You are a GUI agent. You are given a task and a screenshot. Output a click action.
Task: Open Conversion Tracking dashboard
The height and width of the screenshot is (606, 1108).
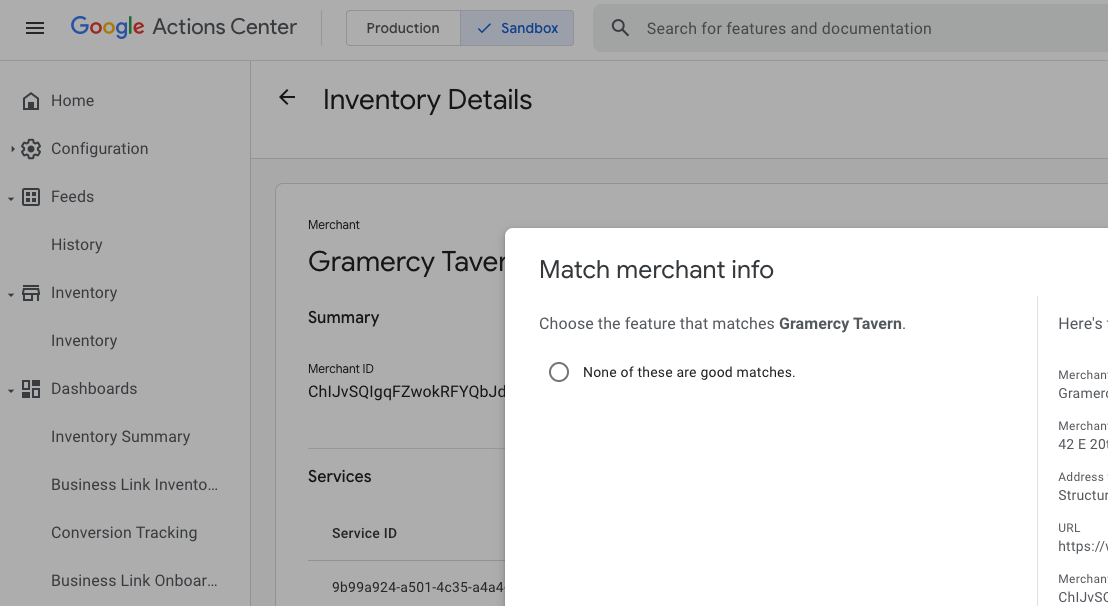(x=124, y=533)
